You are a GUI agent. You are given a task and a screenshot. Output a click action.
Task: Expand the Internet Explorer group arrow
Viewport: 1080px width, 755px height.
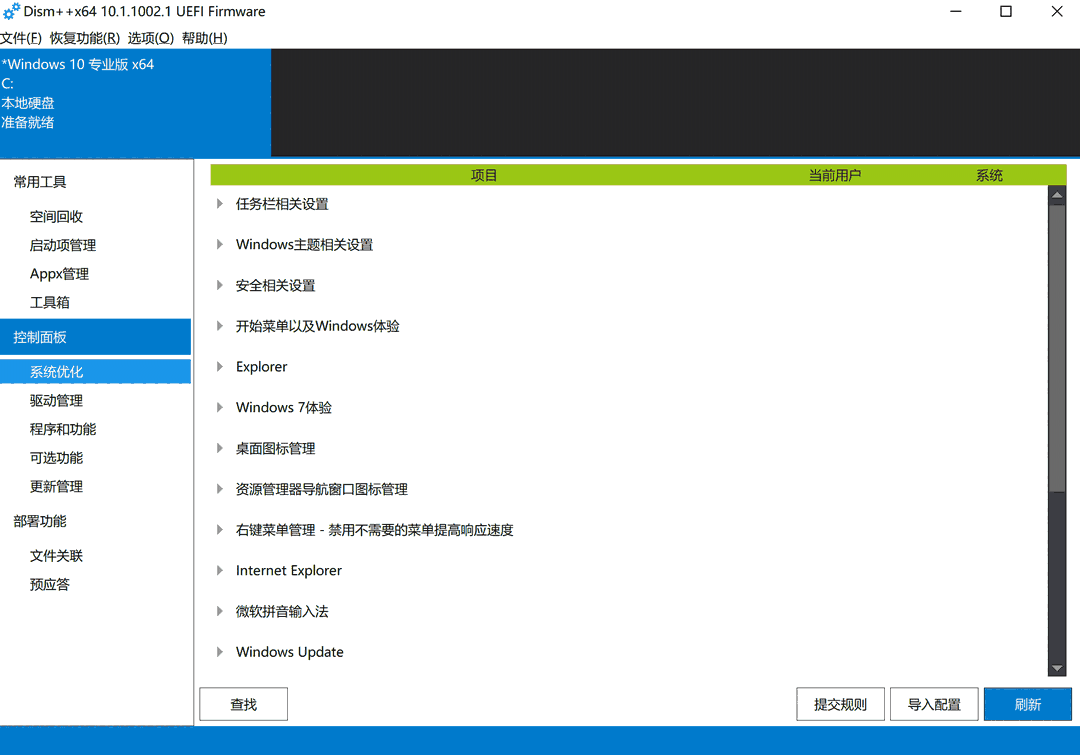pyautogui.click(x=220, y=570)
